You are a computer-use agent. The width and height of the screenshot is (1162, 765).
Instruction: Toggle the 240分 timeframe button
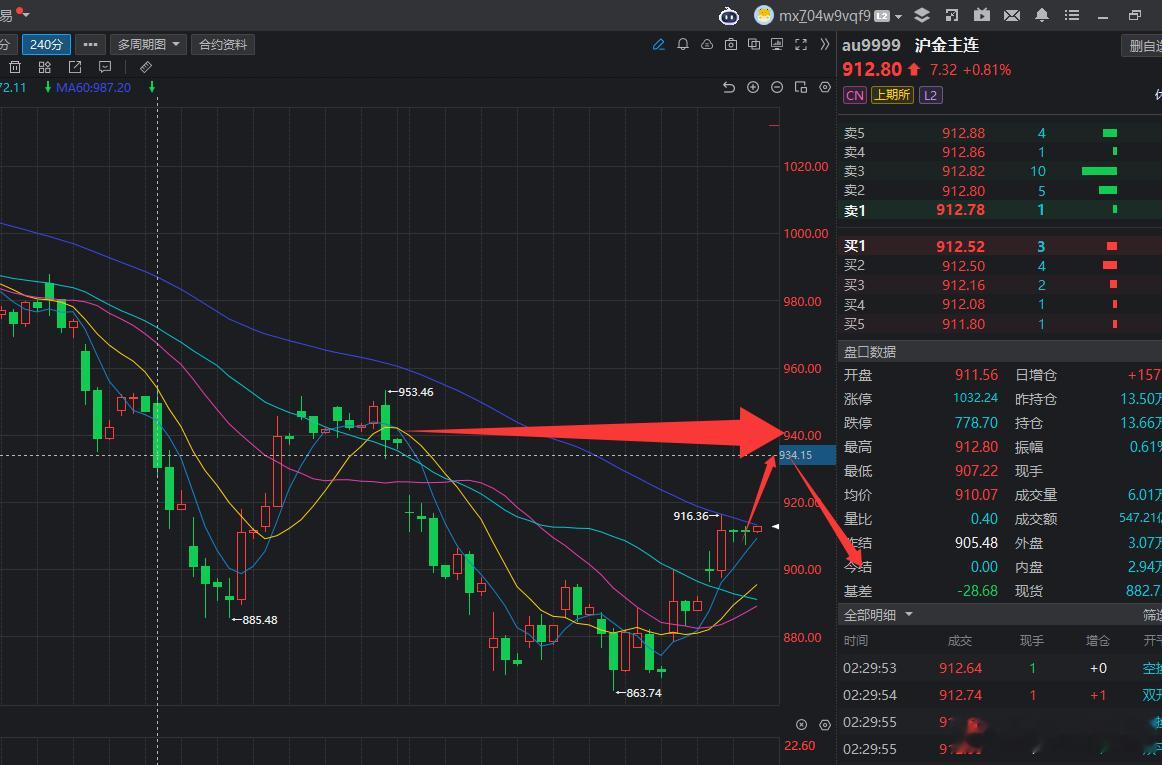(46, 44)
